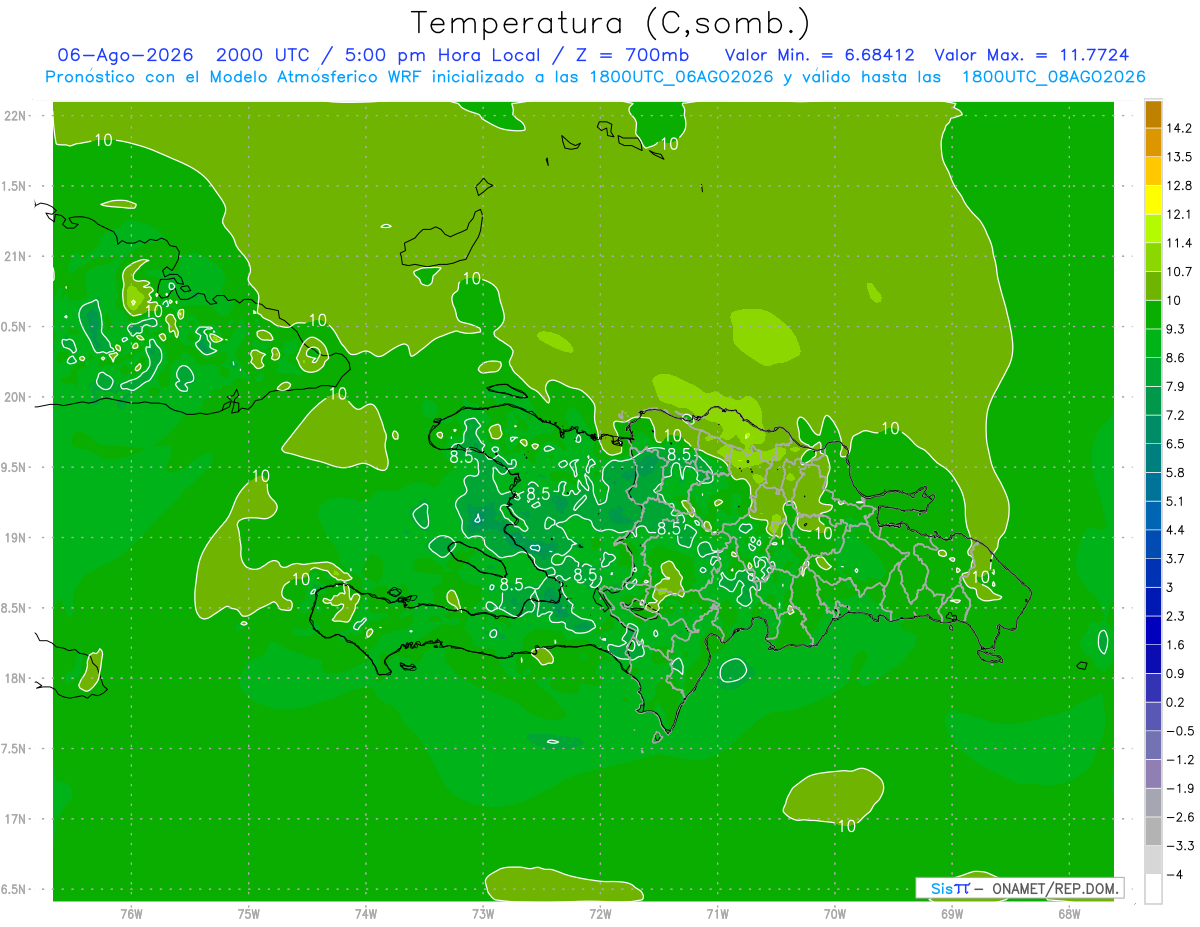1200x927 pixels.
Task: Click the '13.5' color scale value
Action: 1179,157
